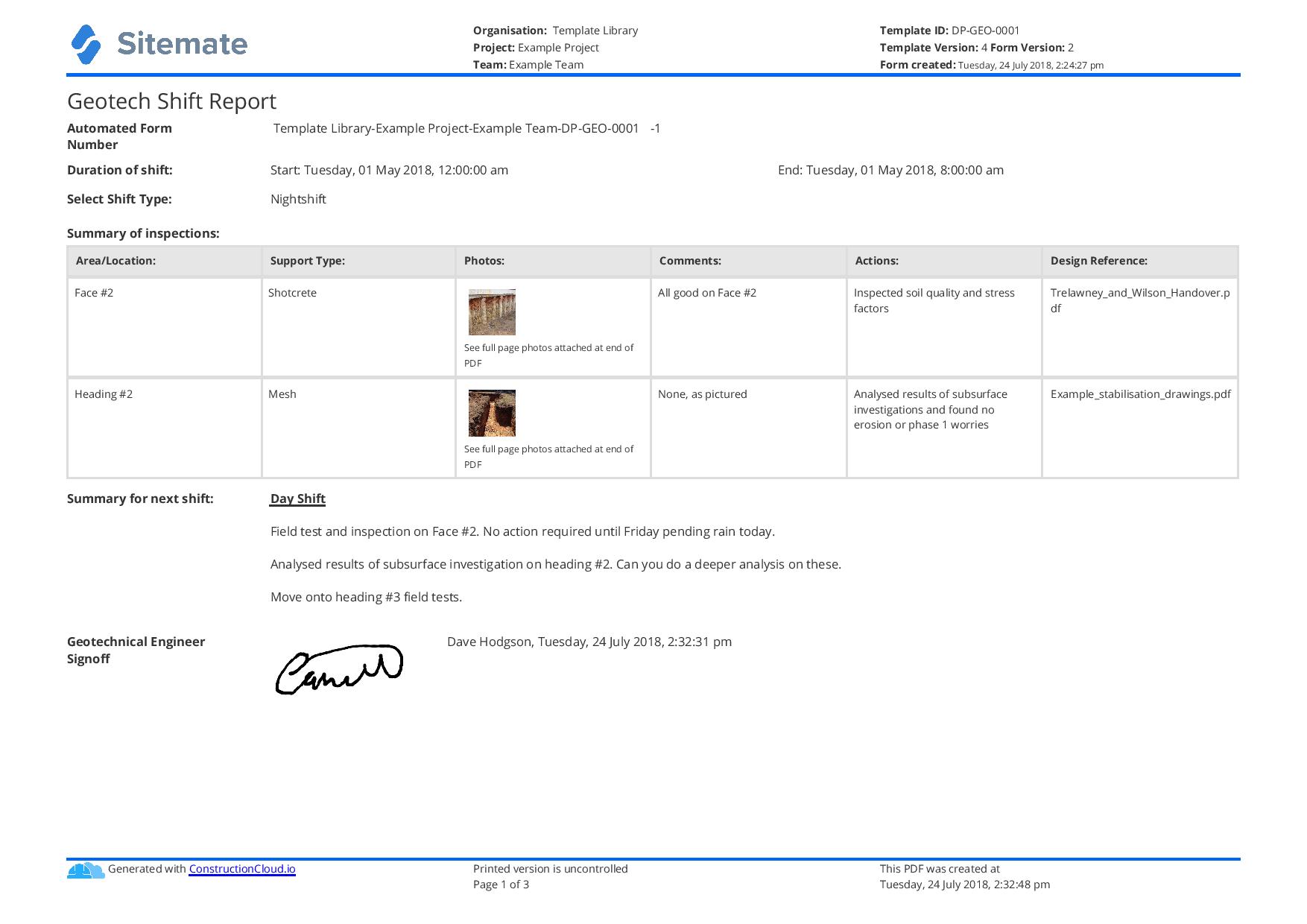This screenshot has height=924, width=1307.
Task: Click the Geotechnical Engineer signature
Action: 339,669
